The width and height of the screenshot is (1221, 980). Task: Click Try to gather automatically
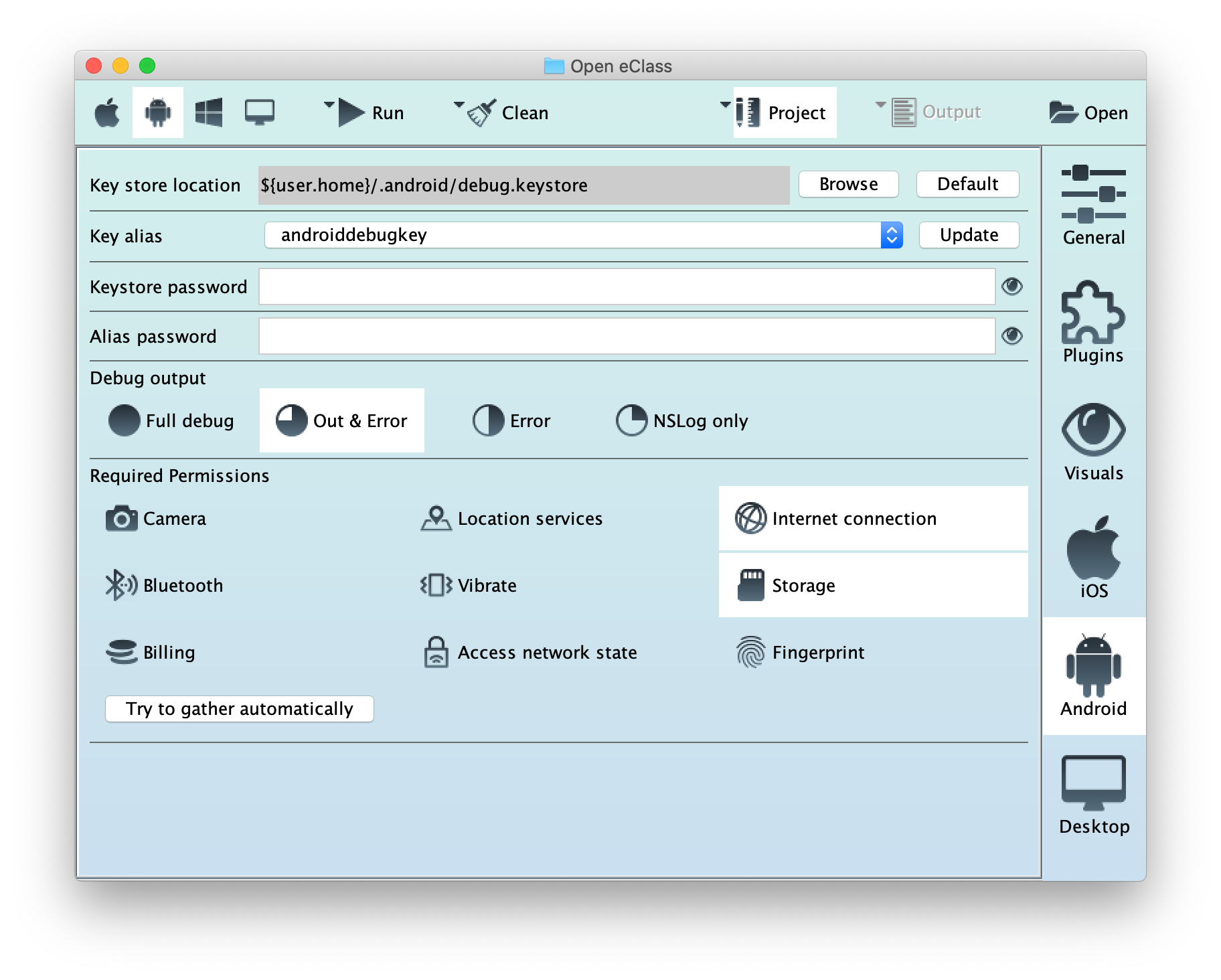[240, 709]
